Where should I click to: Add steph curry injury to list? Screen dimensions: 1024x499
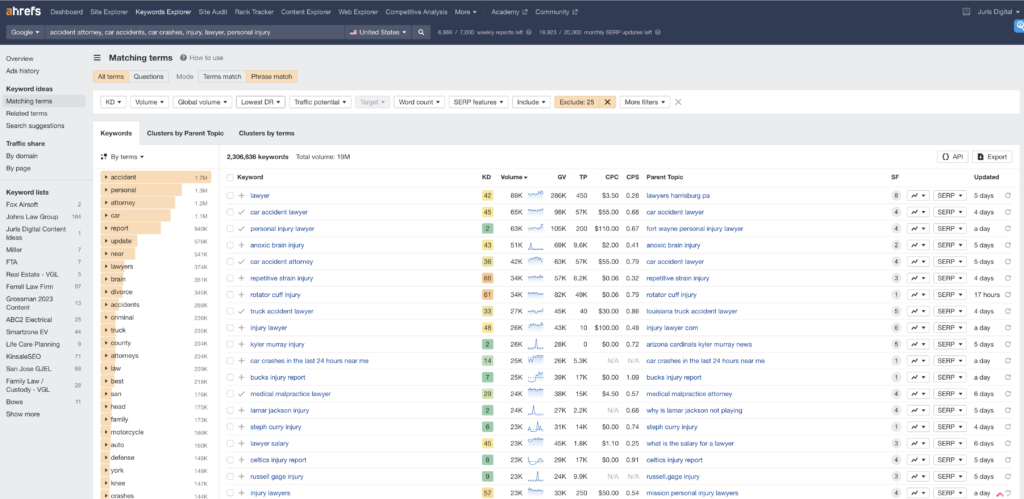click(242, 427)
